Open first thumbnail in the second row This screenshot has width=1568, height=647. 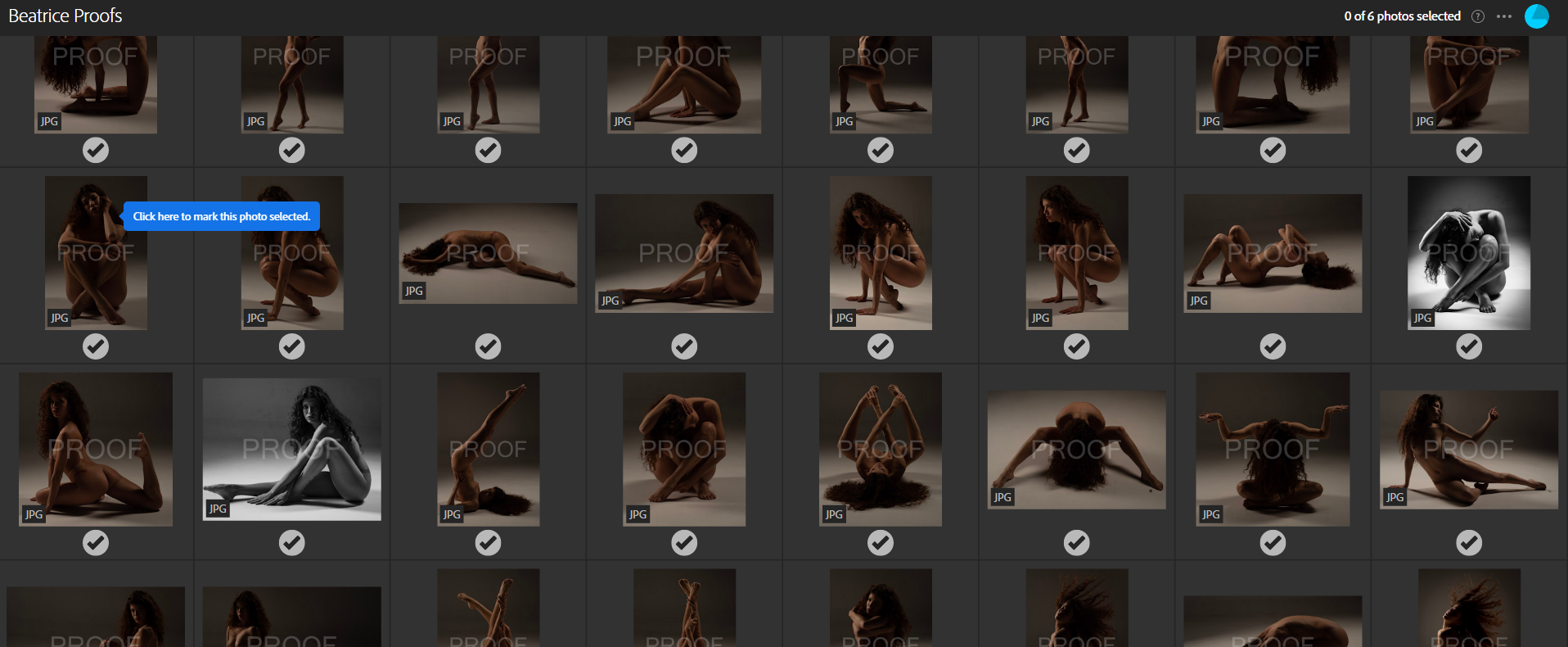pos(96,253)
